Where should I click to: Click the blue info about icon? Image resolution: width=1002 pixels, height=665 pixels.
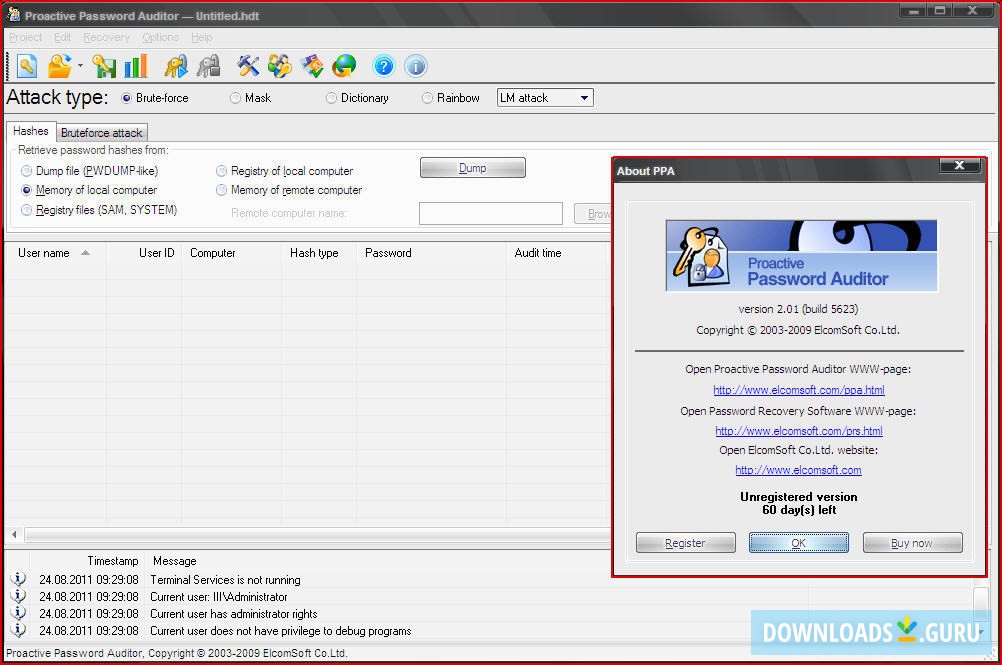tap(415, 66)
